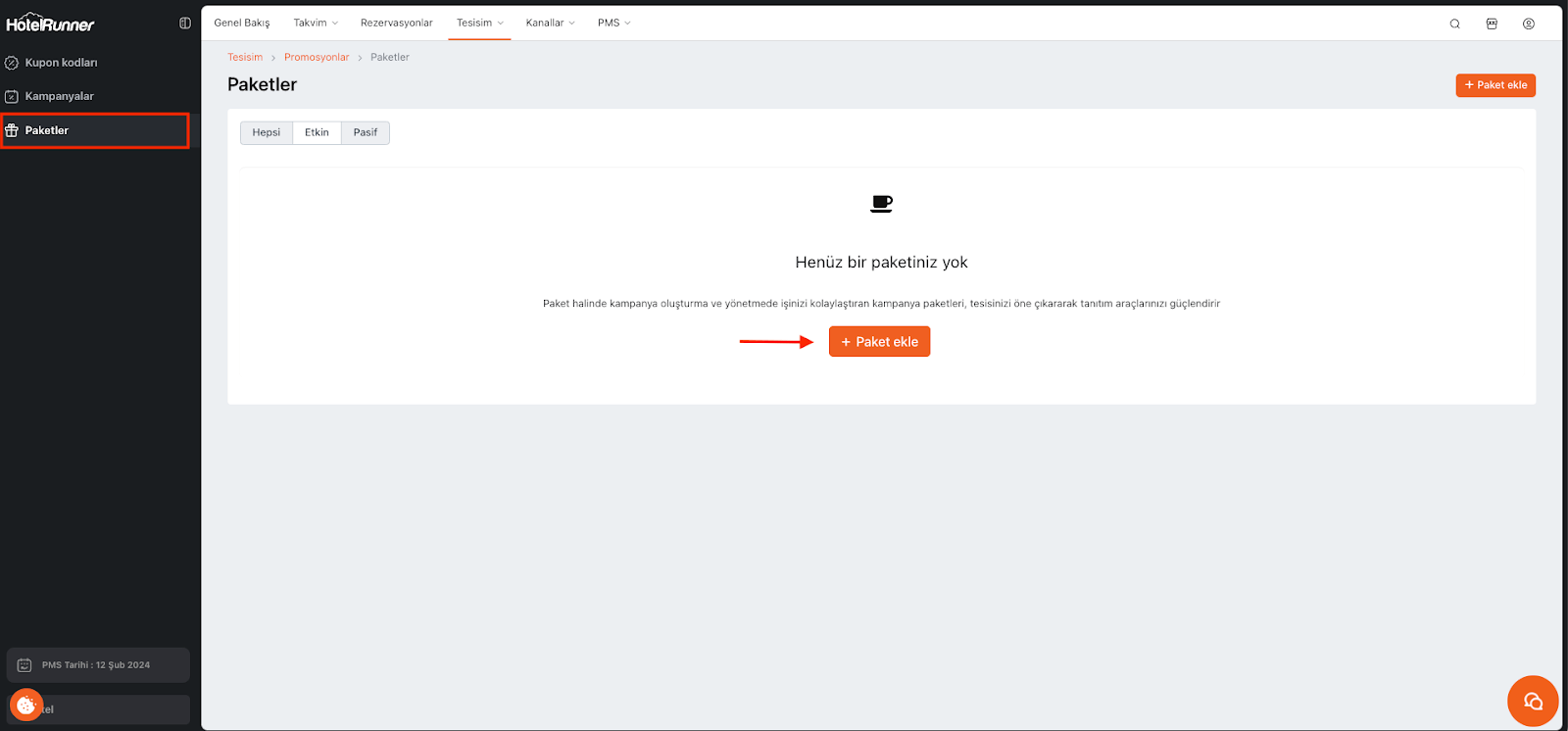Open search via the magnifier icon
Image resolution: width=1568 pixels, height=731 pixels.
click(1454, 24)
